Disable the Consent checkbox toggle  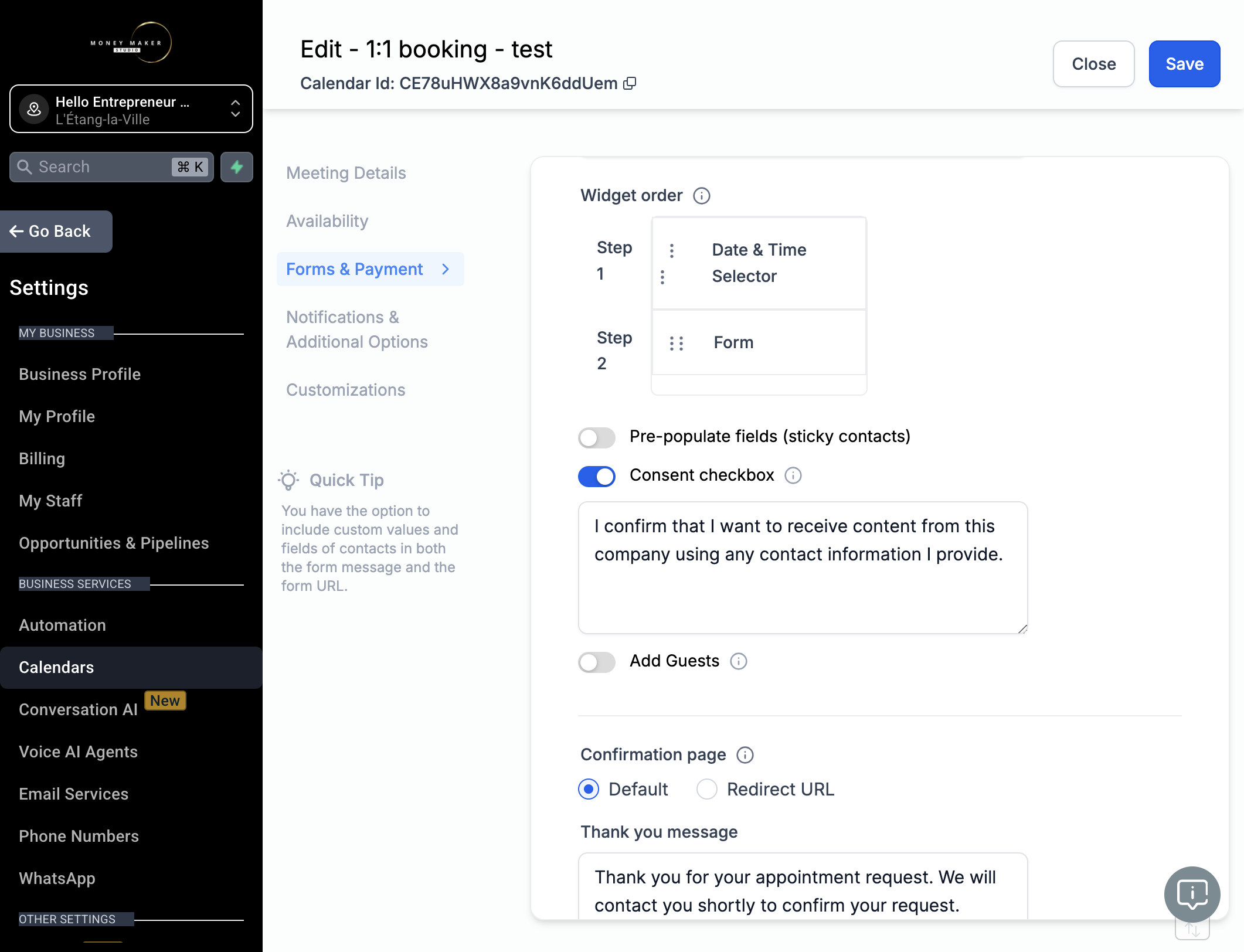pos(597,476)
